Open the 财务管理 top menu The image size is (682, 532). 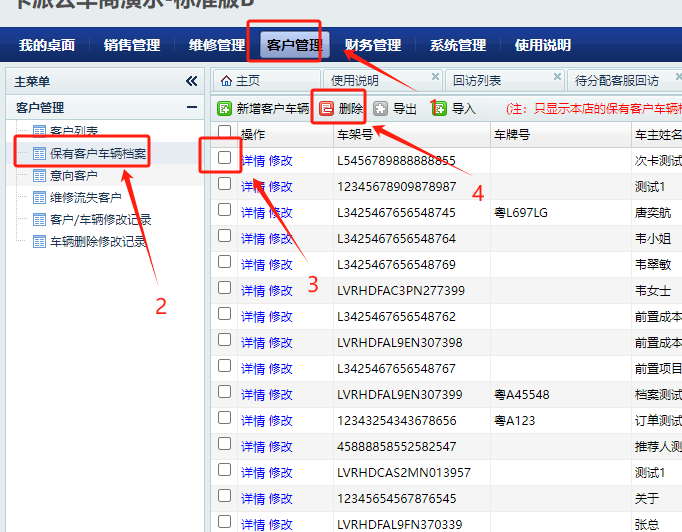373,45
